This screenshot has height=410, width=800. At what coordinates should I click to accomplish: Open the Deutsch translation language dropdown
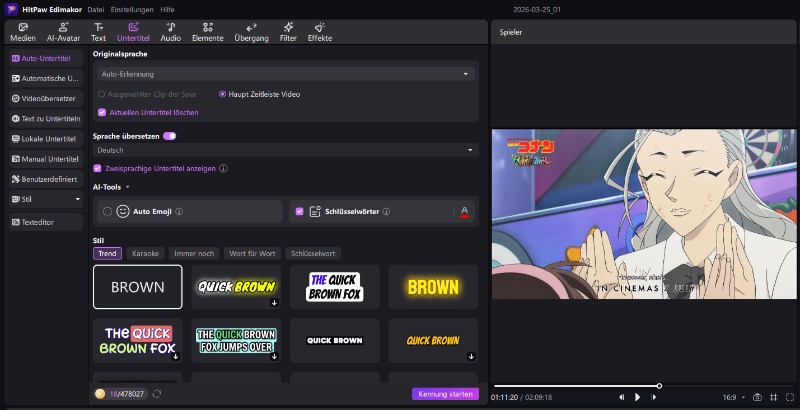click(x=286, y=150)
